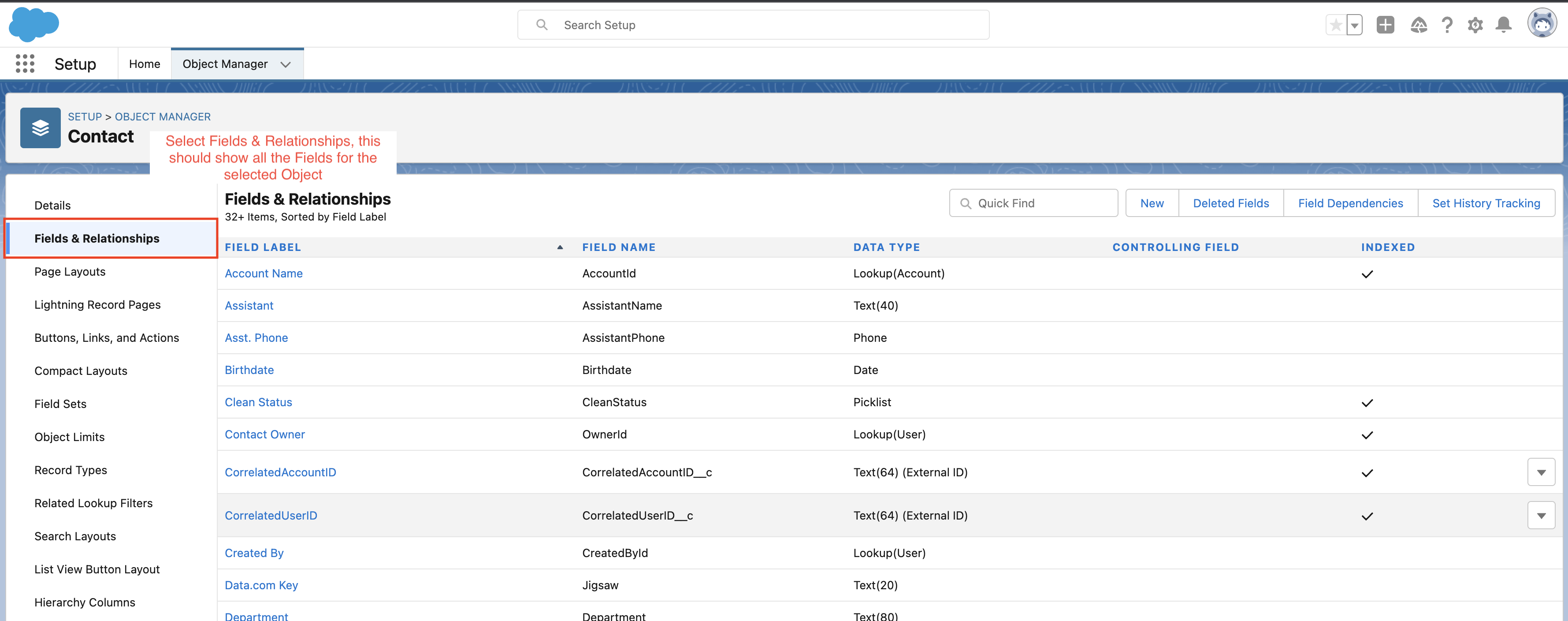Open Deleted Fields
Image resolution: width=1568 pixels, height=621 pixels.
(1231, 203)
